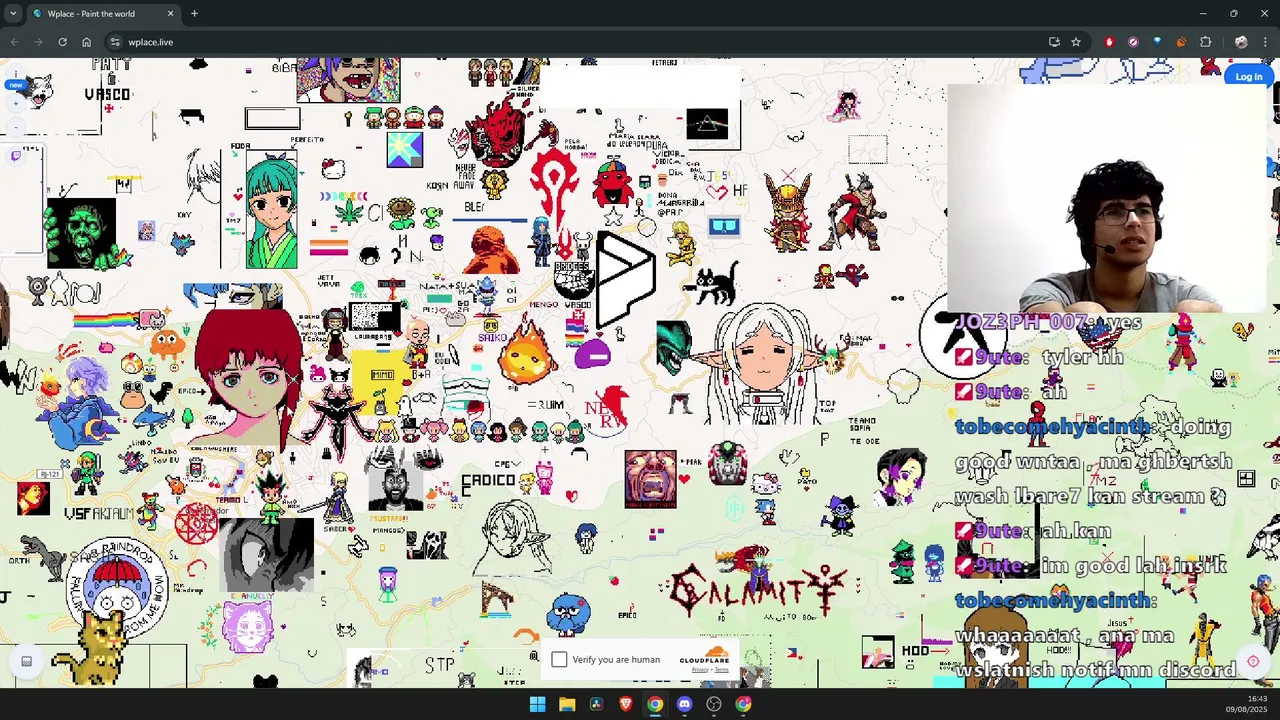The height and width of the screenshot is (720, 1280).
Task: Click the blue gem extension icon
Action: pos(1157,42)
